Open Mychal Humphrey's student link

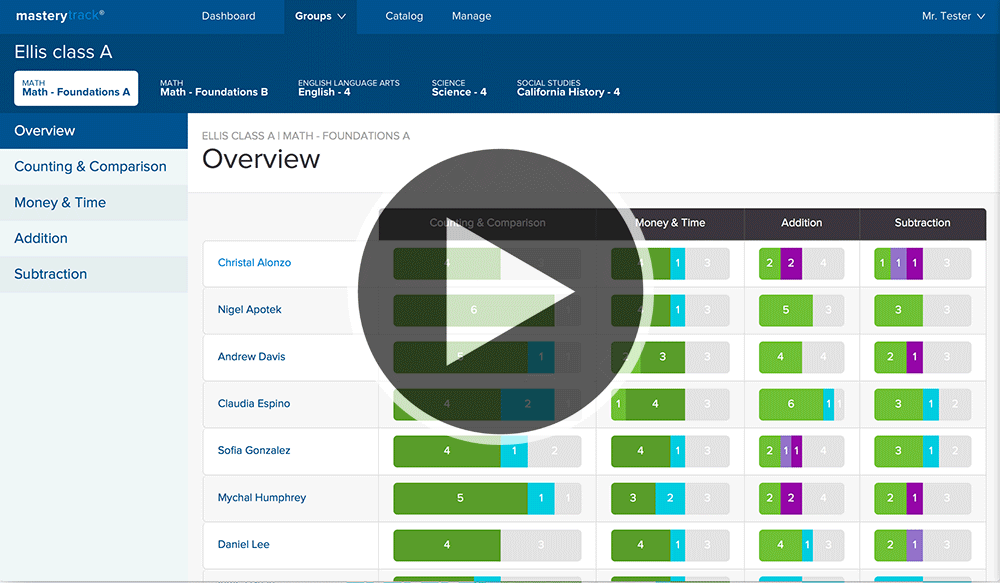pos(262,498)
